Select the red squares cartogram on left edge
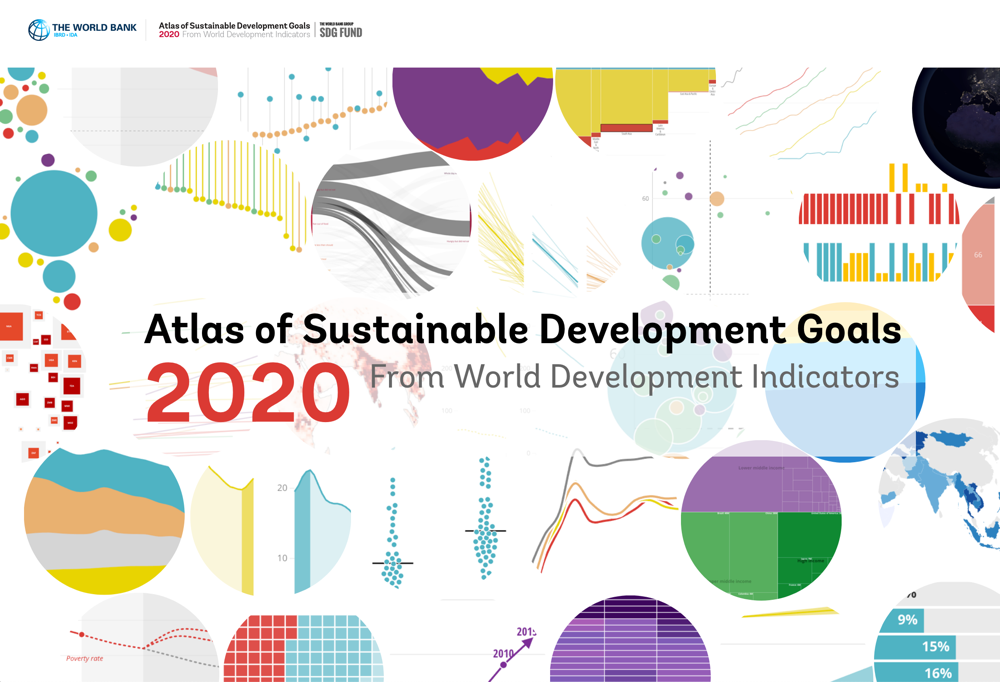The height and width of the screenshot is (682, 1000). point(40,370)
